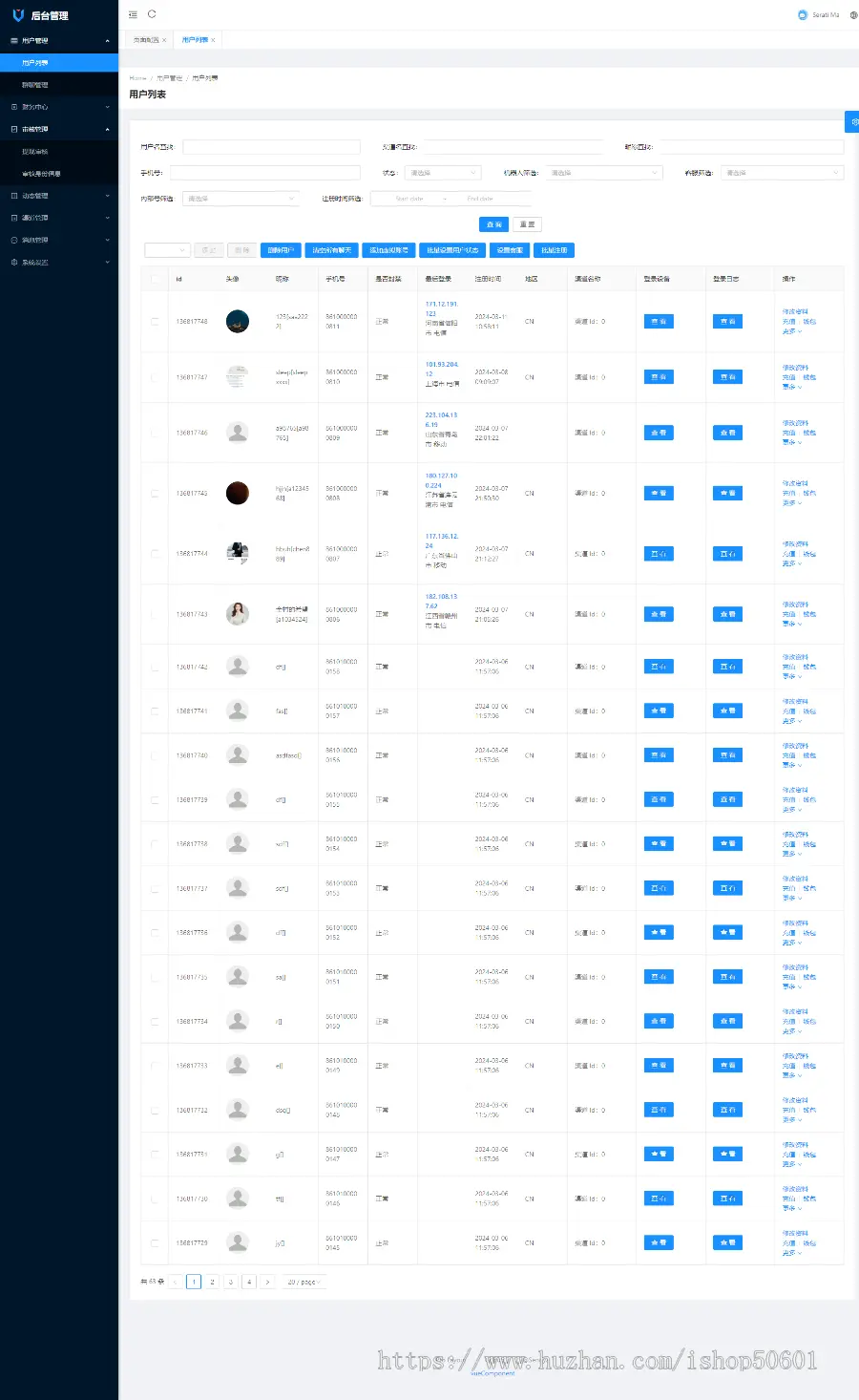Screen dimensions: 859x1400
Task: Go to the next pagination page arrow
Action: pos(267,1282)
